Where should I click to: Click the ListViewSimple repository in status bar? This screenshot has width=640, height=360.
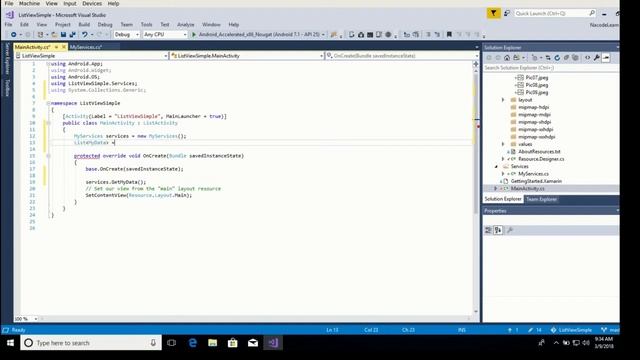tap(571, 330)
